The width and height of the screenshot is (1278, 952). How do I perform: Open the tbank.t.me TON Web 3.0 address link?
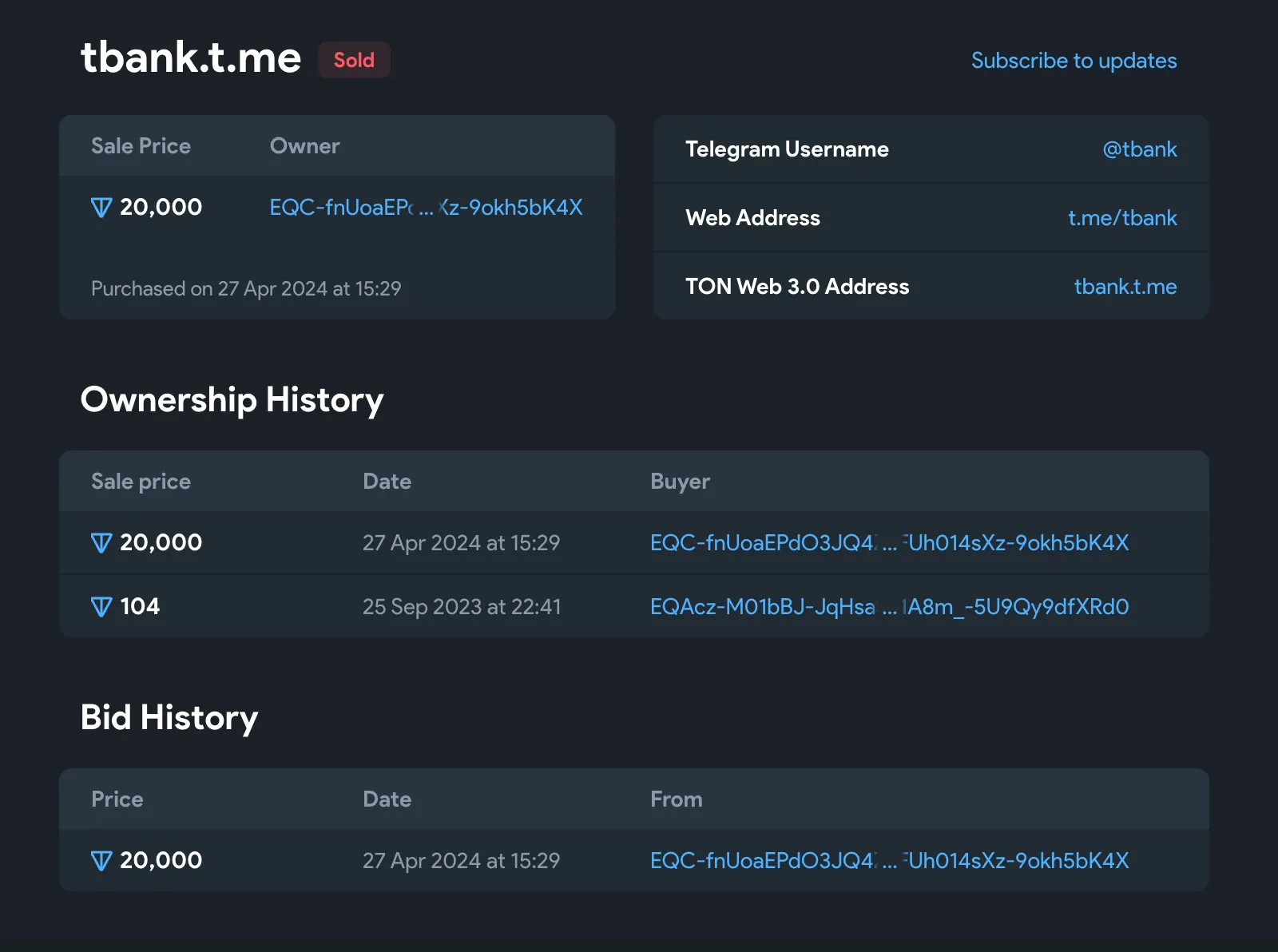pos(1125,287)
